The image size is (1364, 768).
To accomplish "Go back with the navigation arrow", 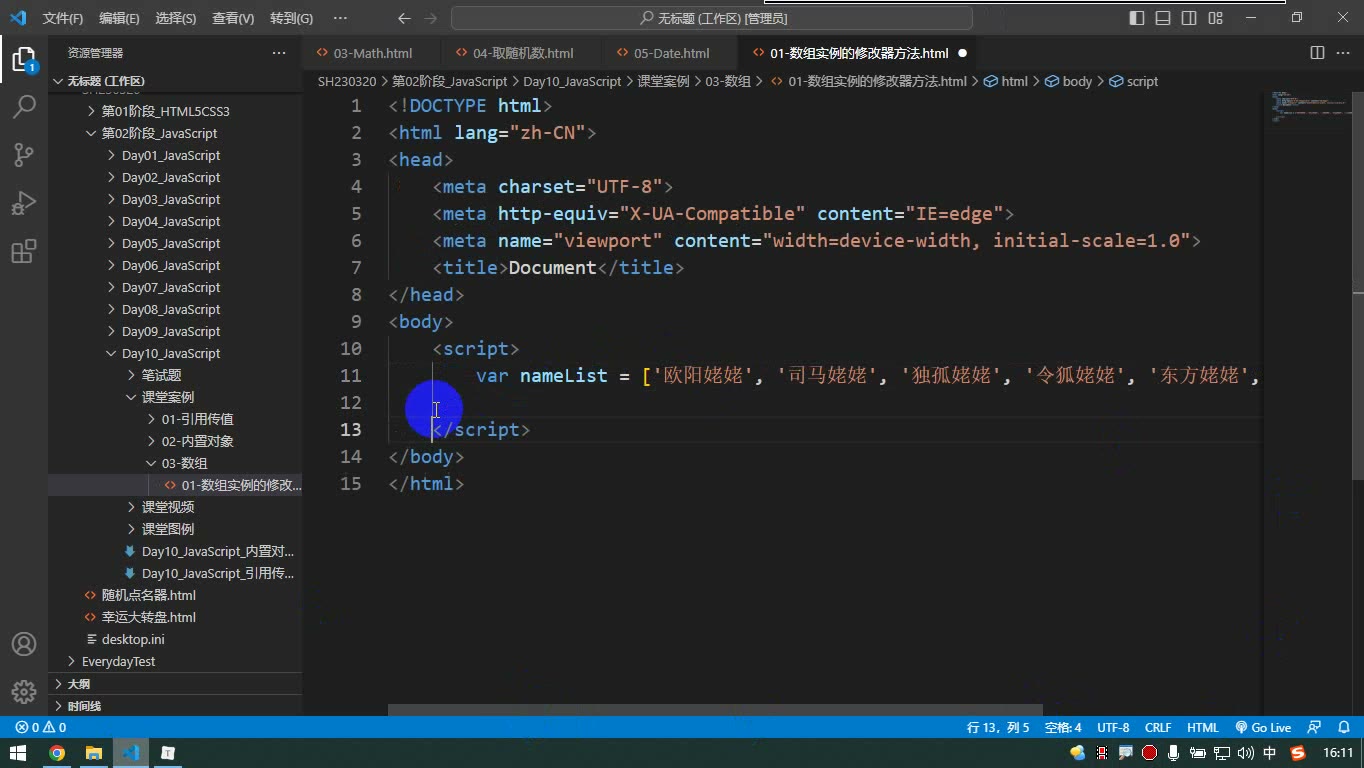I will tap(404, 18).
